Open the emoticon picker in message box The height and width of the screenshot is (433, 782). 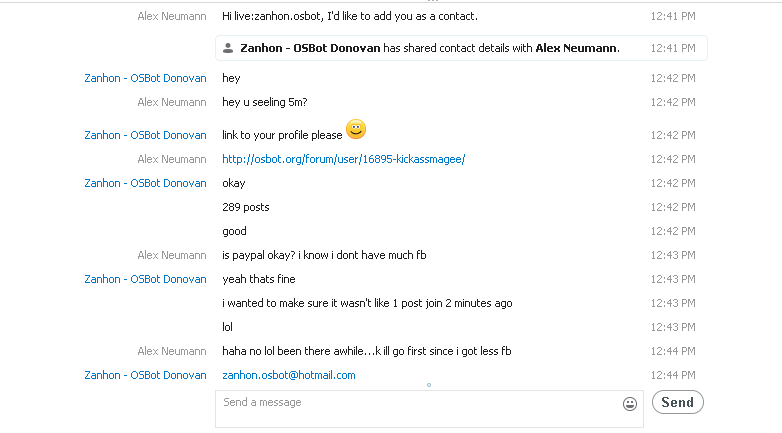[x=630, y=404]
